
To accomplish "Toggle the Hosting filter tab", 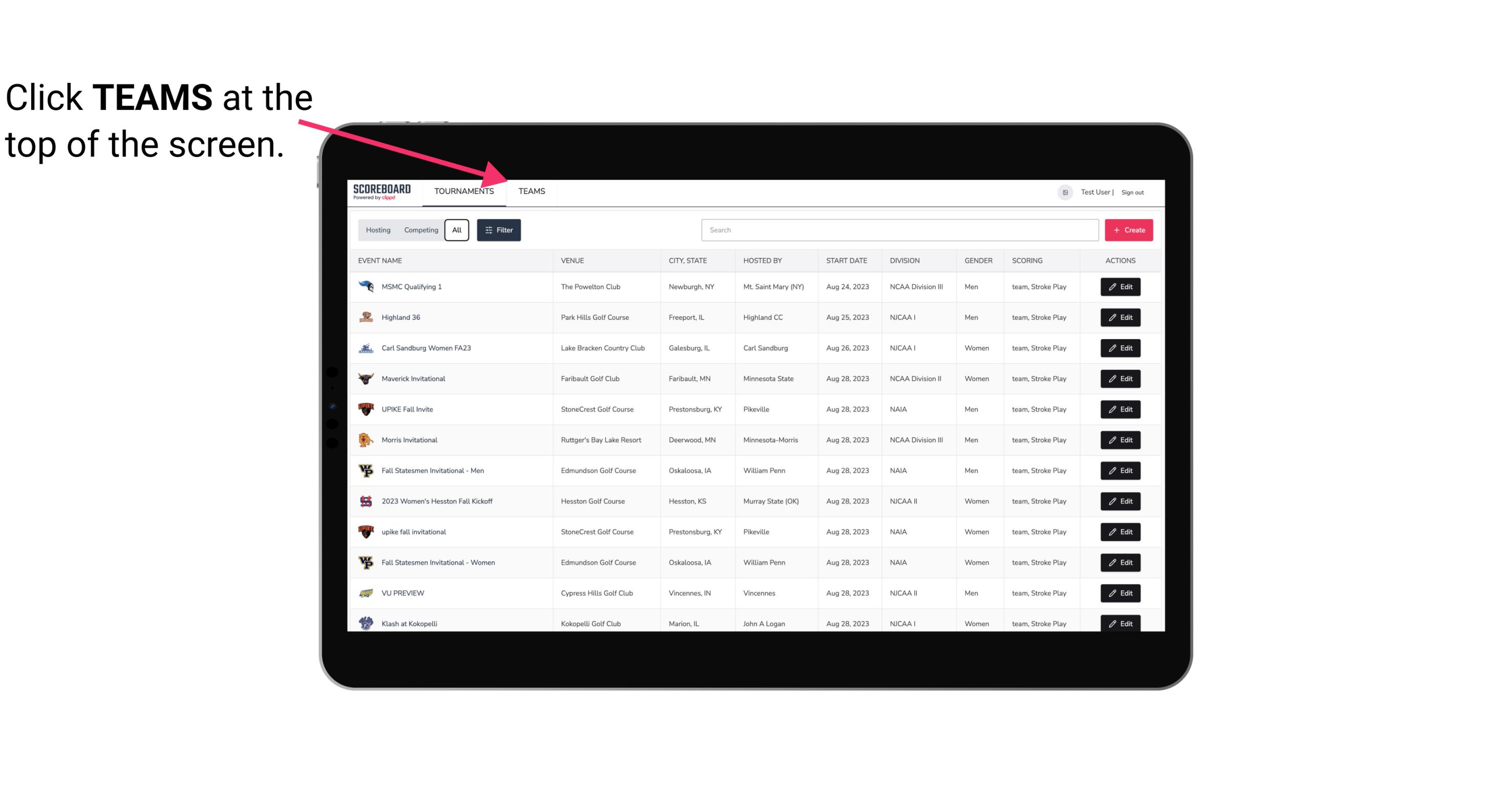I will click(378, 230).
